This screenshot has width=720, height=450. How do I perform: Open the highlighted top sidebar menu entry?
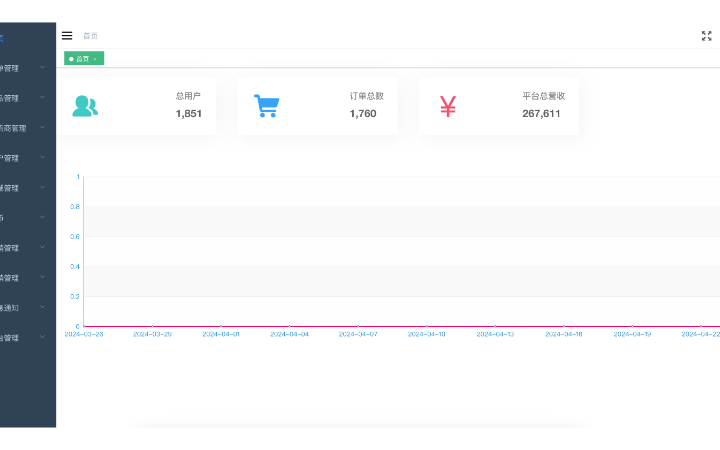pos(3,38)
